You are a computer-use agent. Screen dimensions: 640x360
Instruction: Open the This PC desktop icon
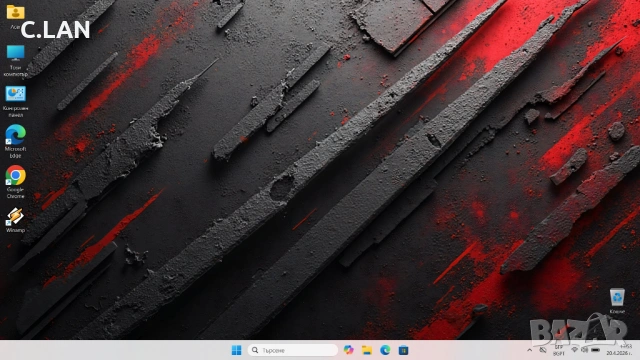pyautogui.click(x=15, y=60)
